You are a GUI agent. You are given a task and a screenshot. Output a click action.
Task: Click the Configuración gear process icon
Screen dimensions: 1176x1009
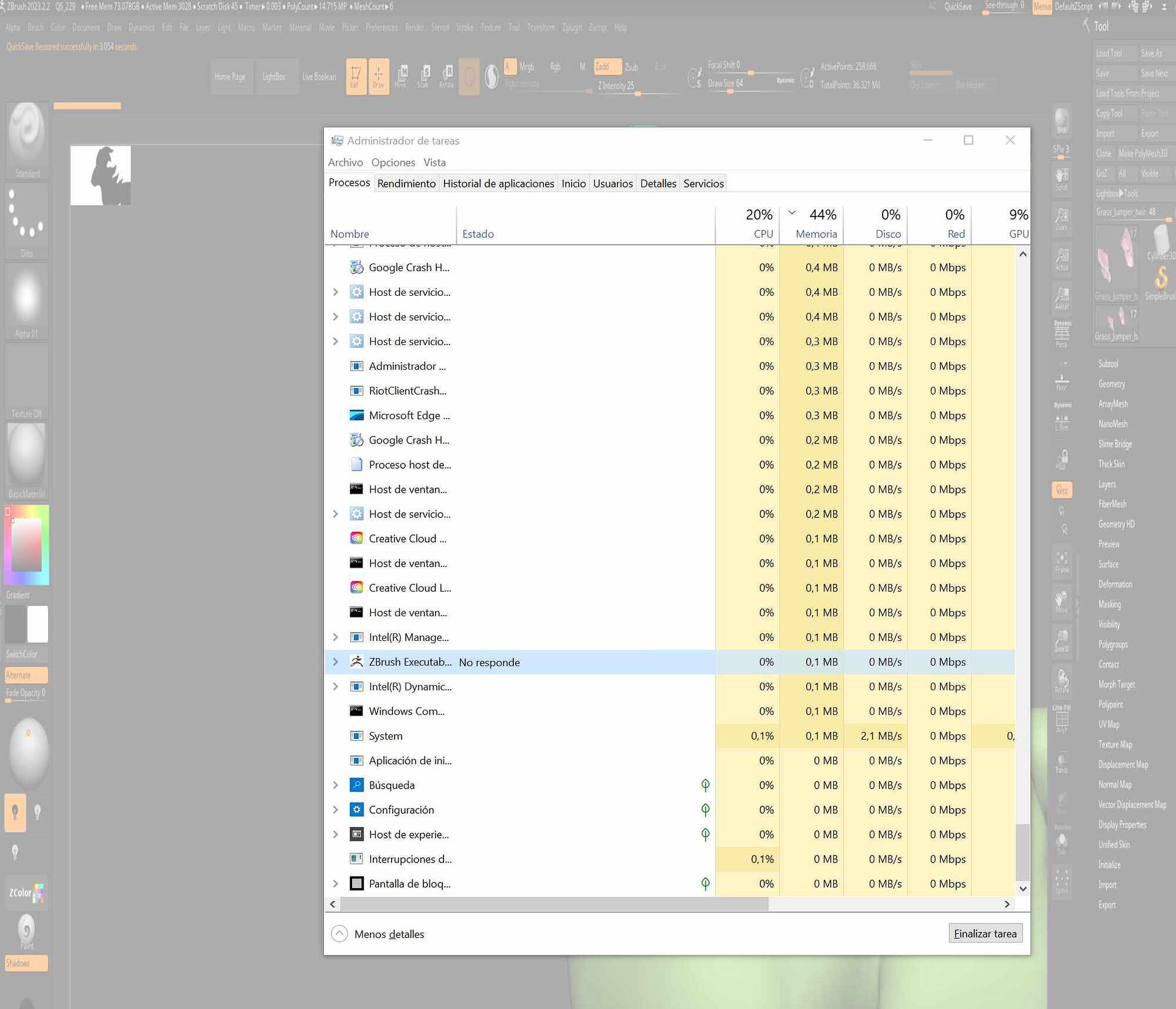[x=356, y=810]
